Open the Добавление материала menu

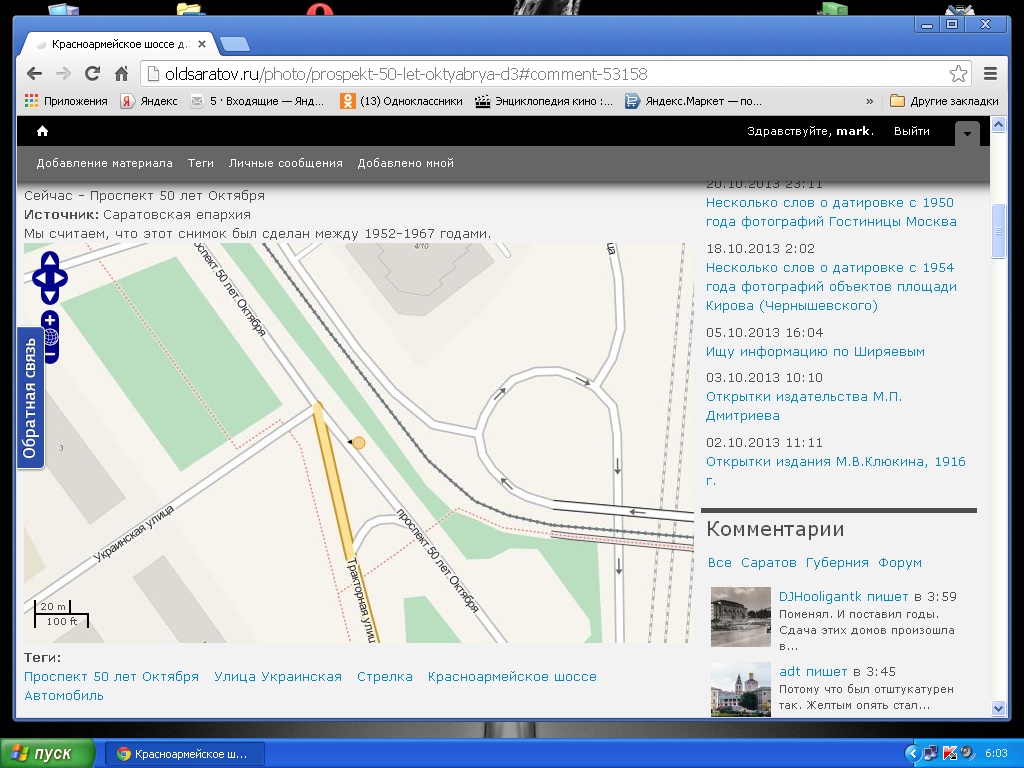pyautogui.click(x=104, y=163)
